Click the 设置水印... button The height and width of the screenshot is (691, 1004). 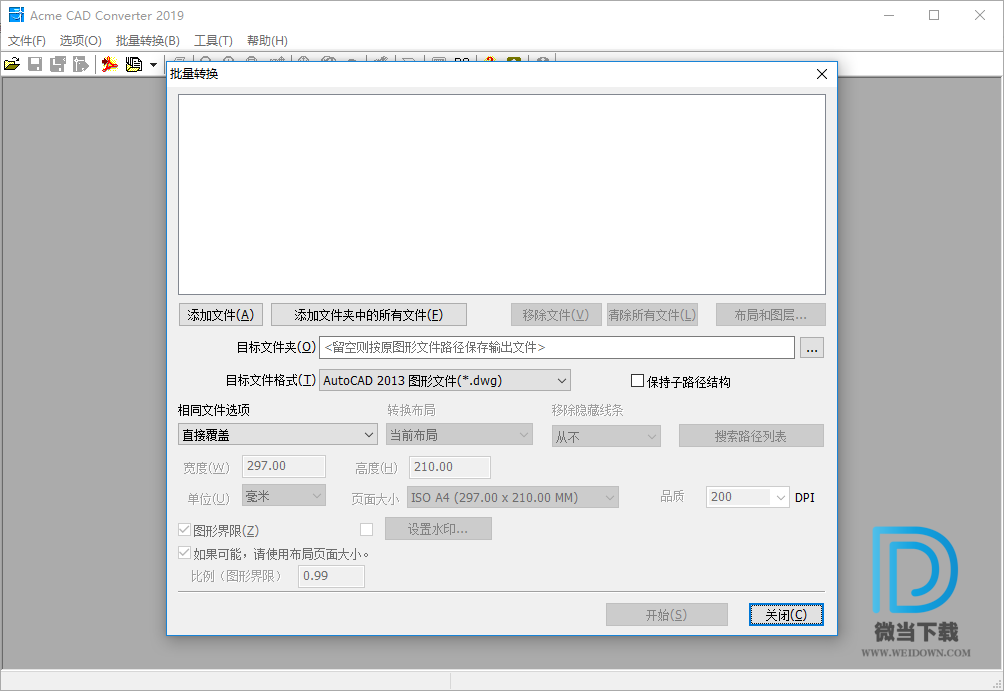(438, 529)
